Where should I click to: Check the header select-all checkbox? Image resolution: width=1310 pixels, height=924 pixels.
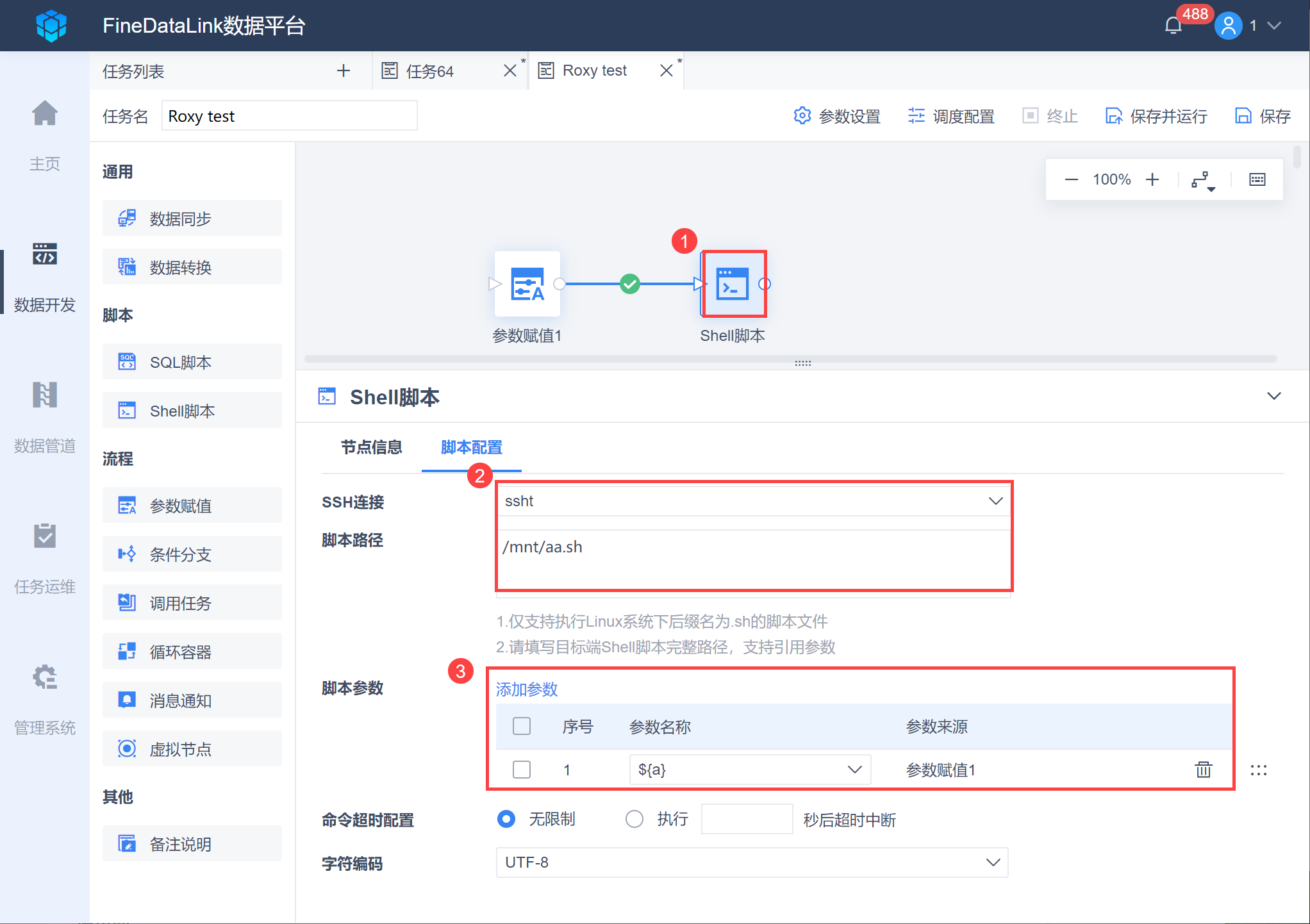pyautogui.click(x=522, y=726)
